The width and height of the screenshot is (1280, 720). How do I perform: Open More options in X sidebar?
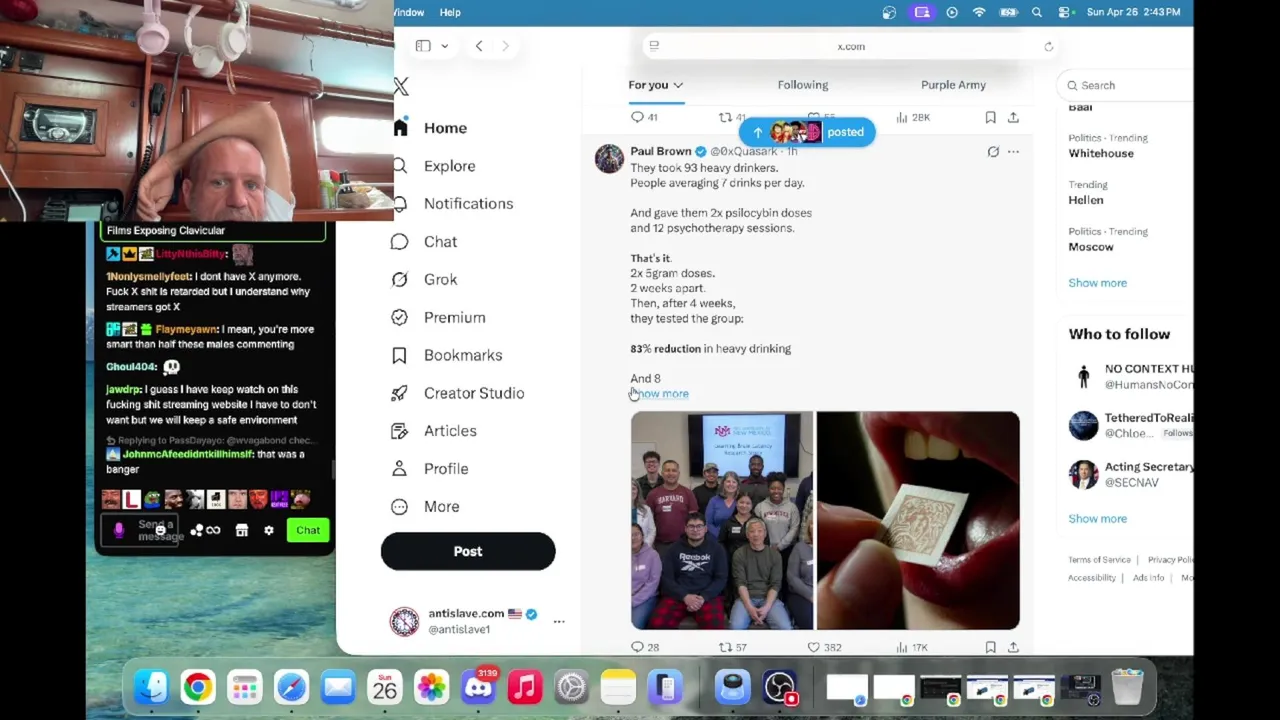427,507
